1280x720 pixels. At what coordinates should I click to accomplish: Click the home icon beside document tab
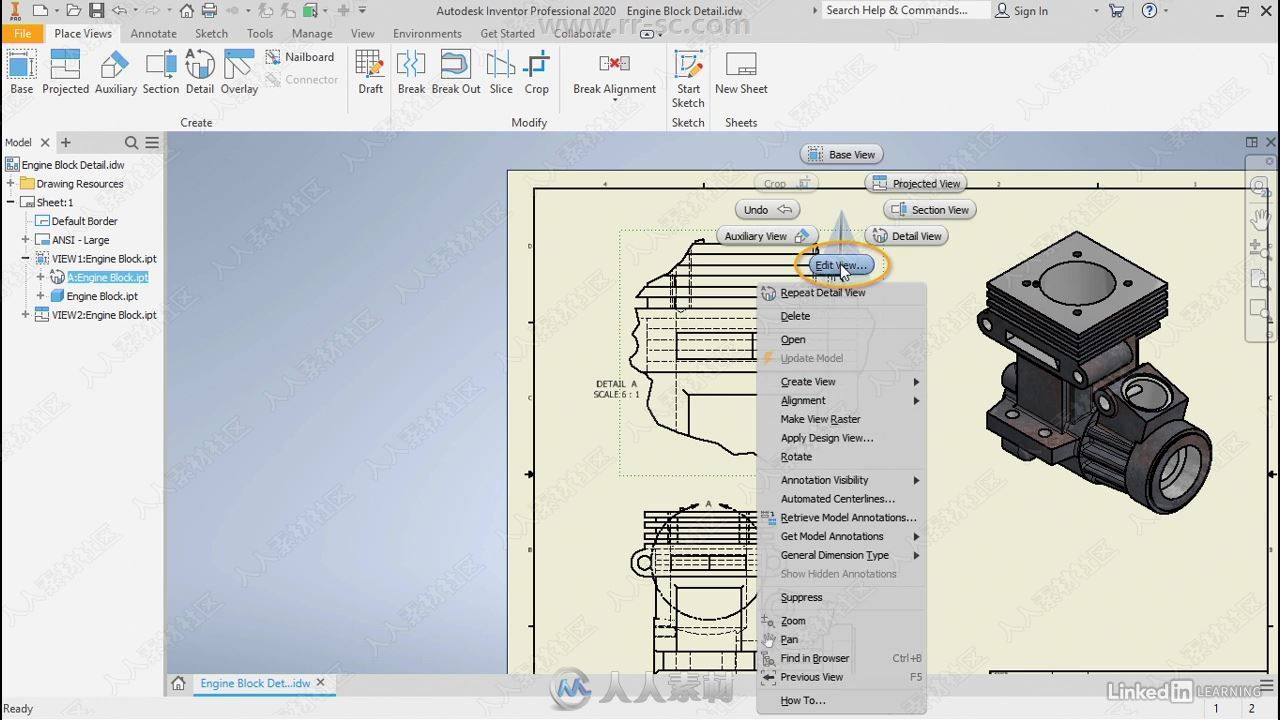[x=178, y=683]
